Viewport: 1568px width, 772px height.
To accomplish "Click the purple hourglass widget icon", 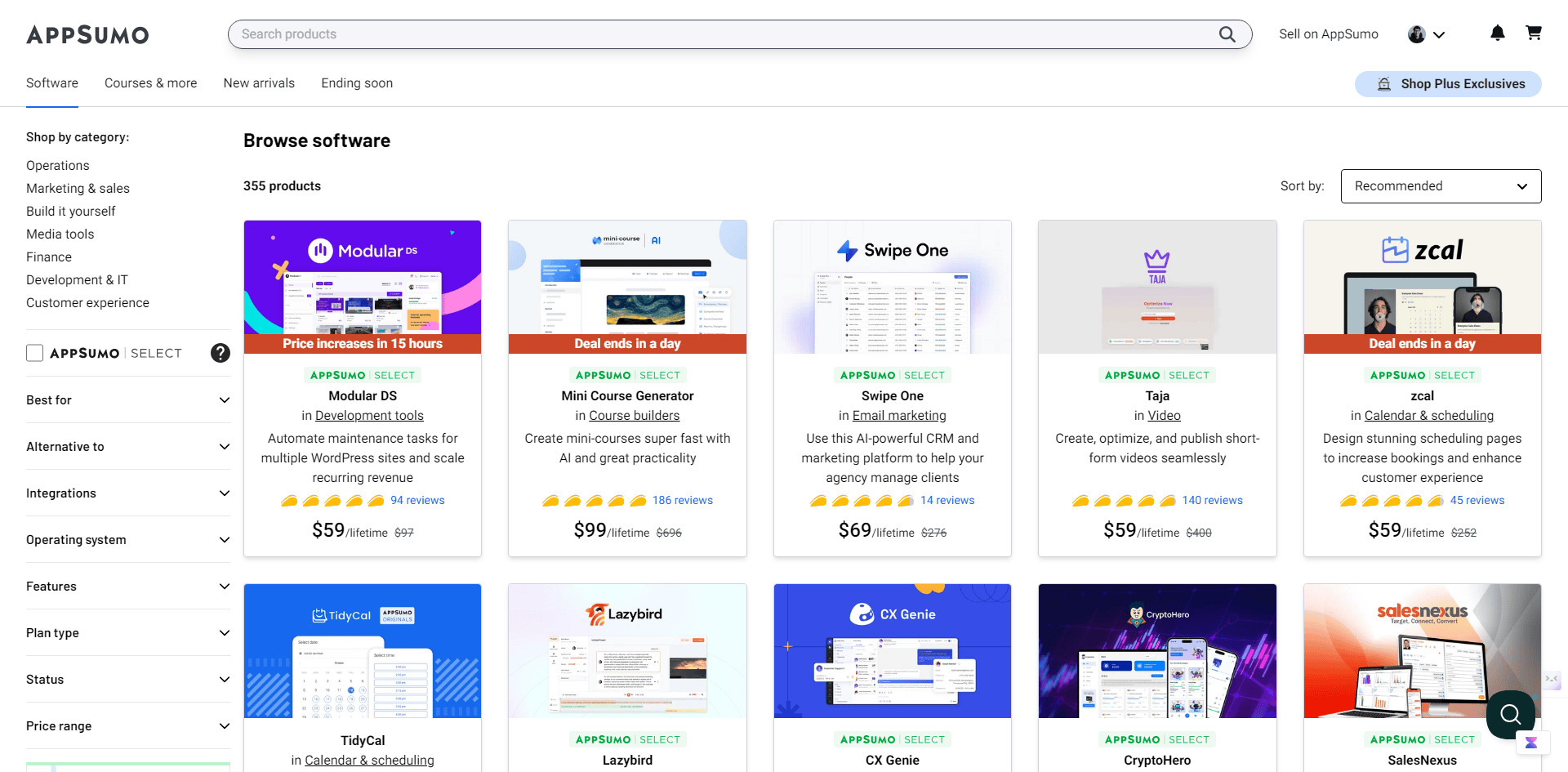I will (x=1531, y=743).
